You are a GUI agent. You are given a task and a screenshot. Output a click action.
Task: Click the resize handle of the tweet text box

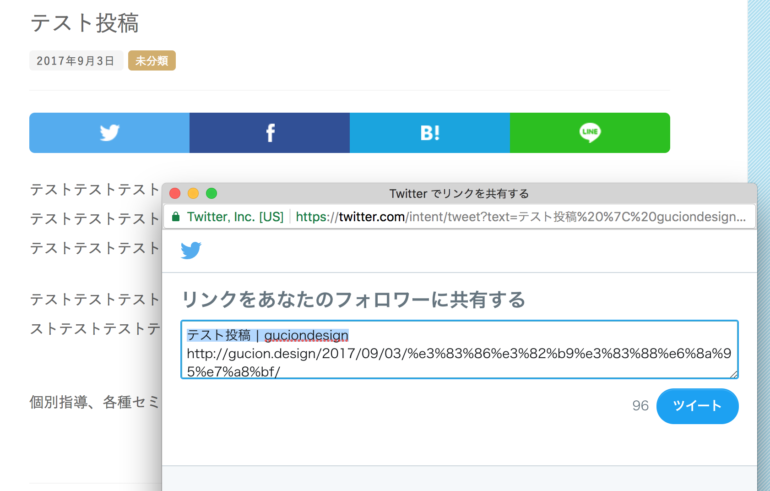(x=733, y=373)
